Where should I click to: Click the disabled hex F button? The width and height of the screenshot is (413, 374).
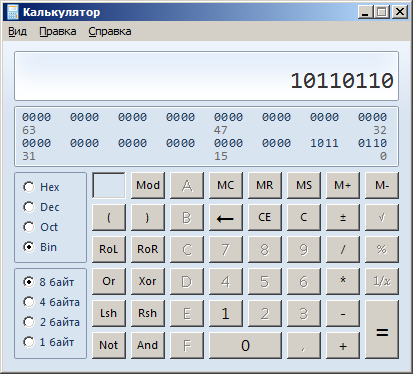(x=187, y=346)
